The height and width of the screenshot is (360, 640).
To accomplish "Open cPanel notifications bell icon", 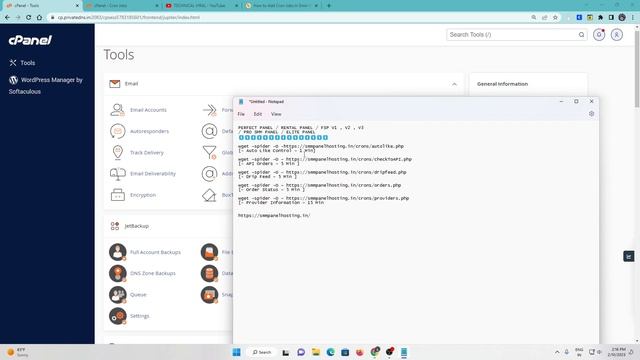I will (x=599, y=35).
